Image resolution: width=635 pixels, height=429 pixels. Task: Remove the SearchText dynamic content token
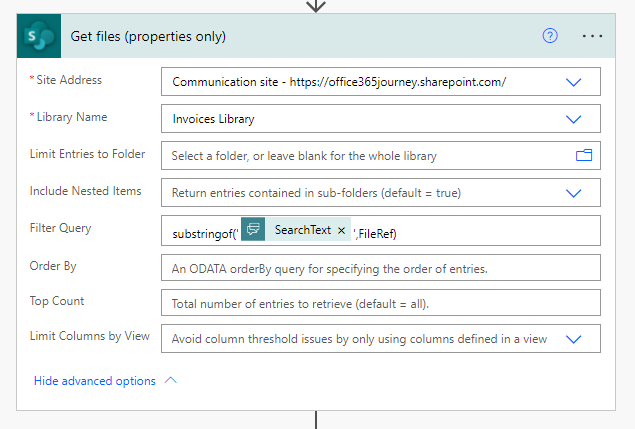coord(341,231)
